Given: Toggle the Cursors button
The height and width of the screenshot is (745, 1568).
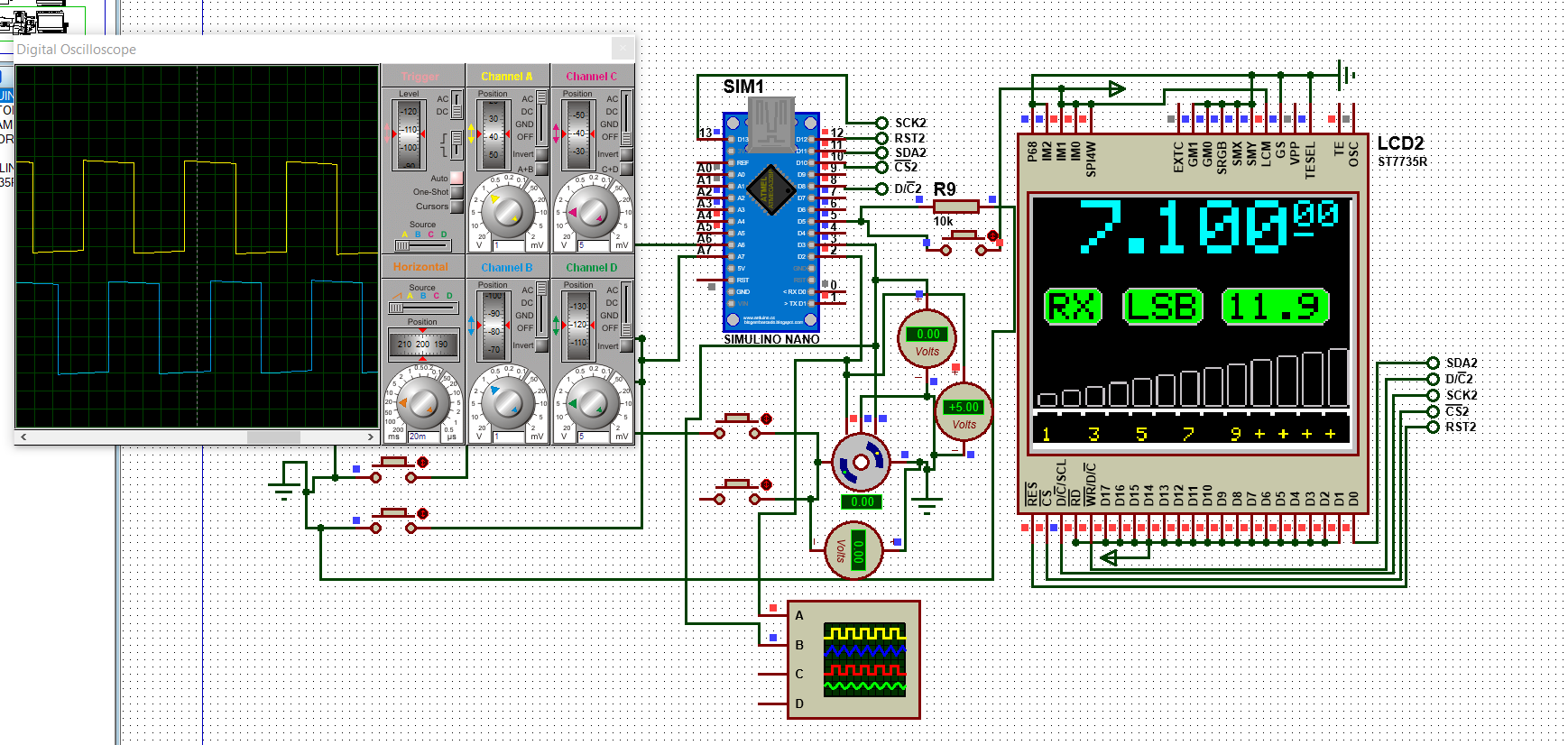Looking at the screenshot, I should coord(457,207).
